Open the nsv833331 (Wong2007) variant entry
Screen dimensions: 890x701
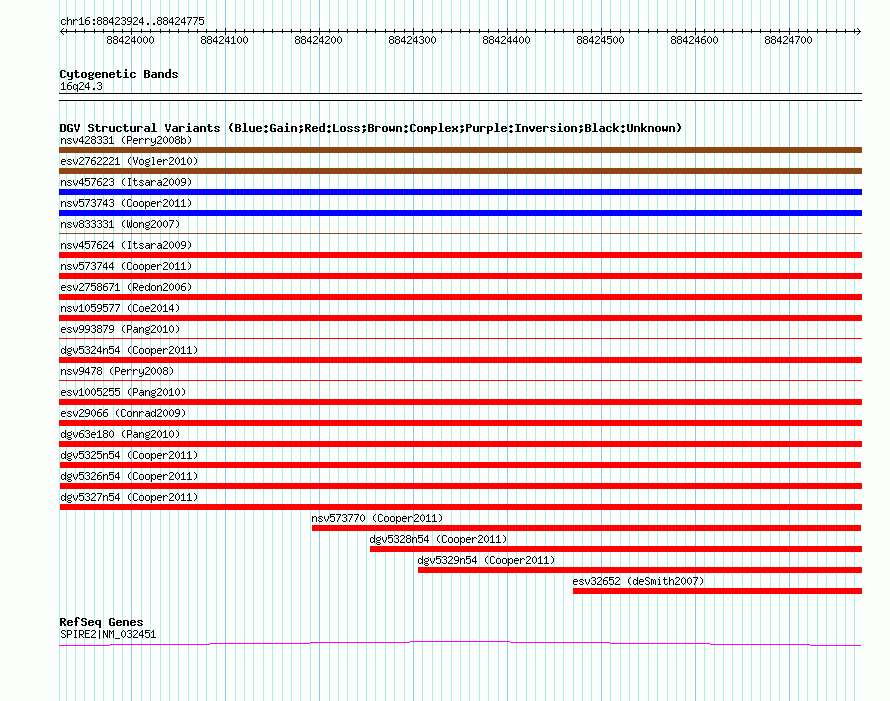point(120,224)
